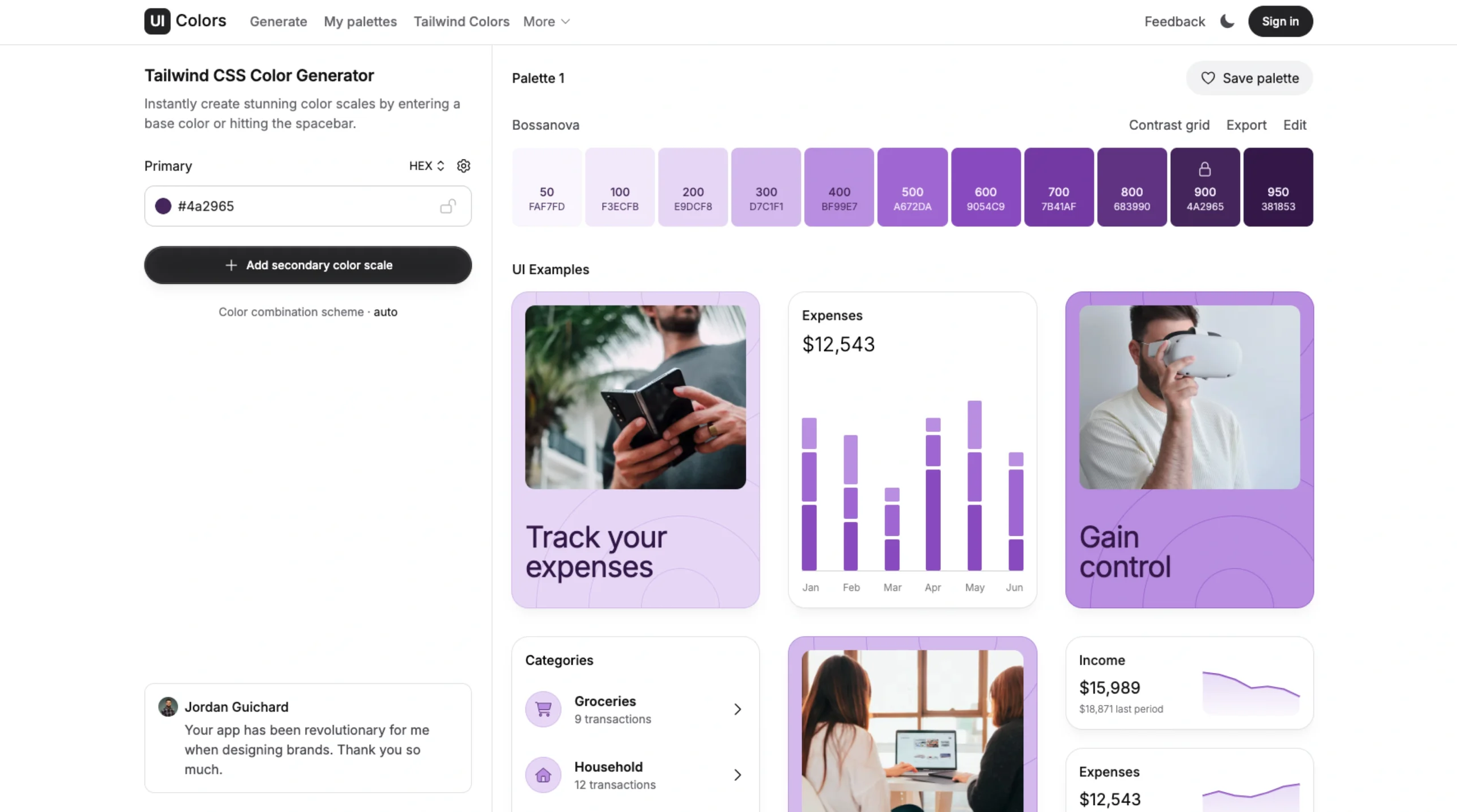This screenshot has height=812, width=1457.
Task: Open the Tailwind Colors page
Action: point(461,22)
